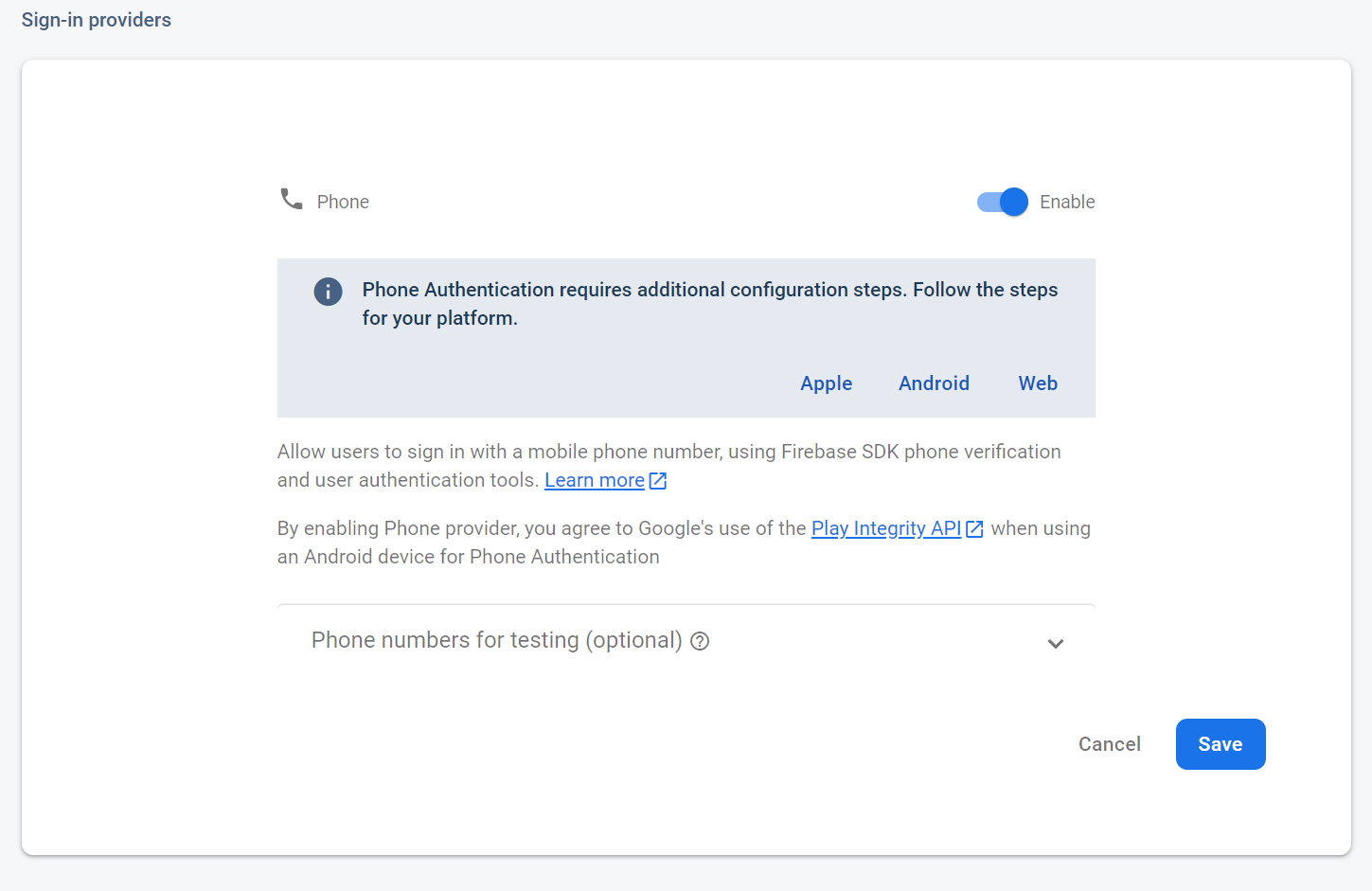Toggle the Phone provider Enable switch
This screenshot has width=1372, height=891.
click(1002, 202)
